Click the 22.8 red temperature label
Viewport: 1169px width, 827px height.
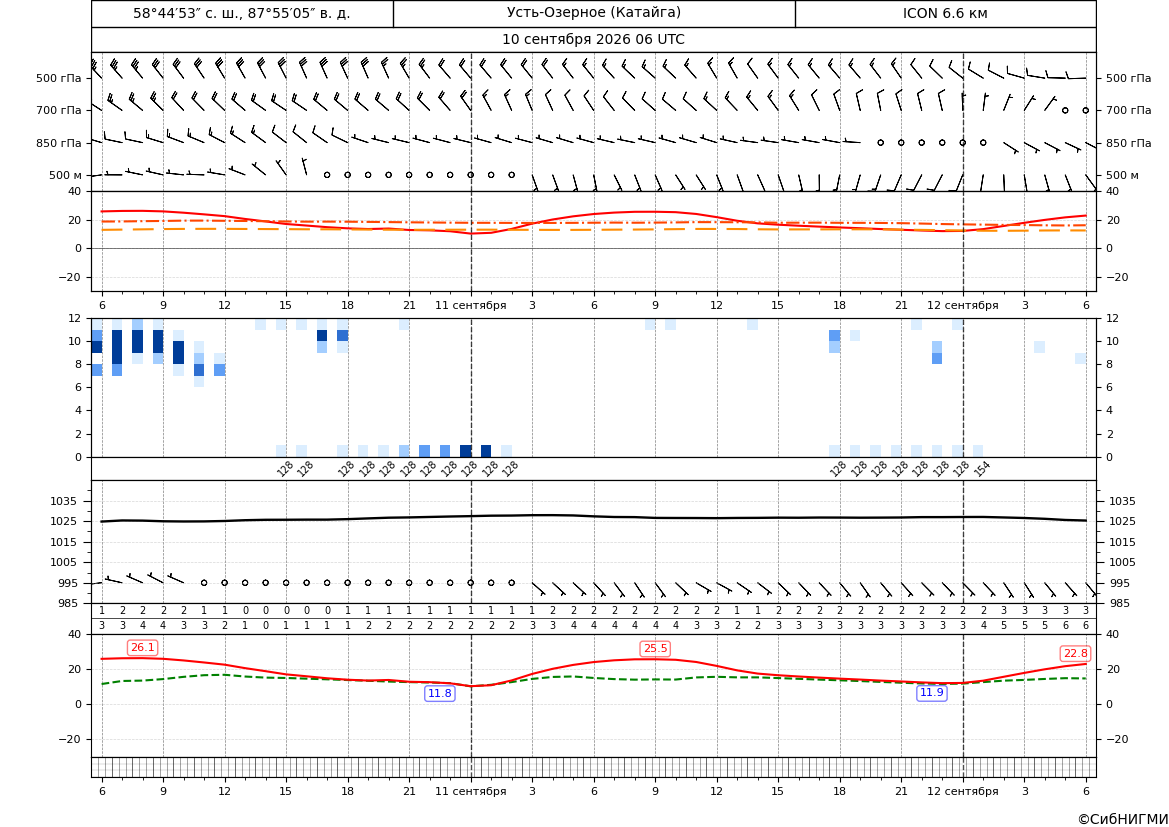[x=1075, y=653]
